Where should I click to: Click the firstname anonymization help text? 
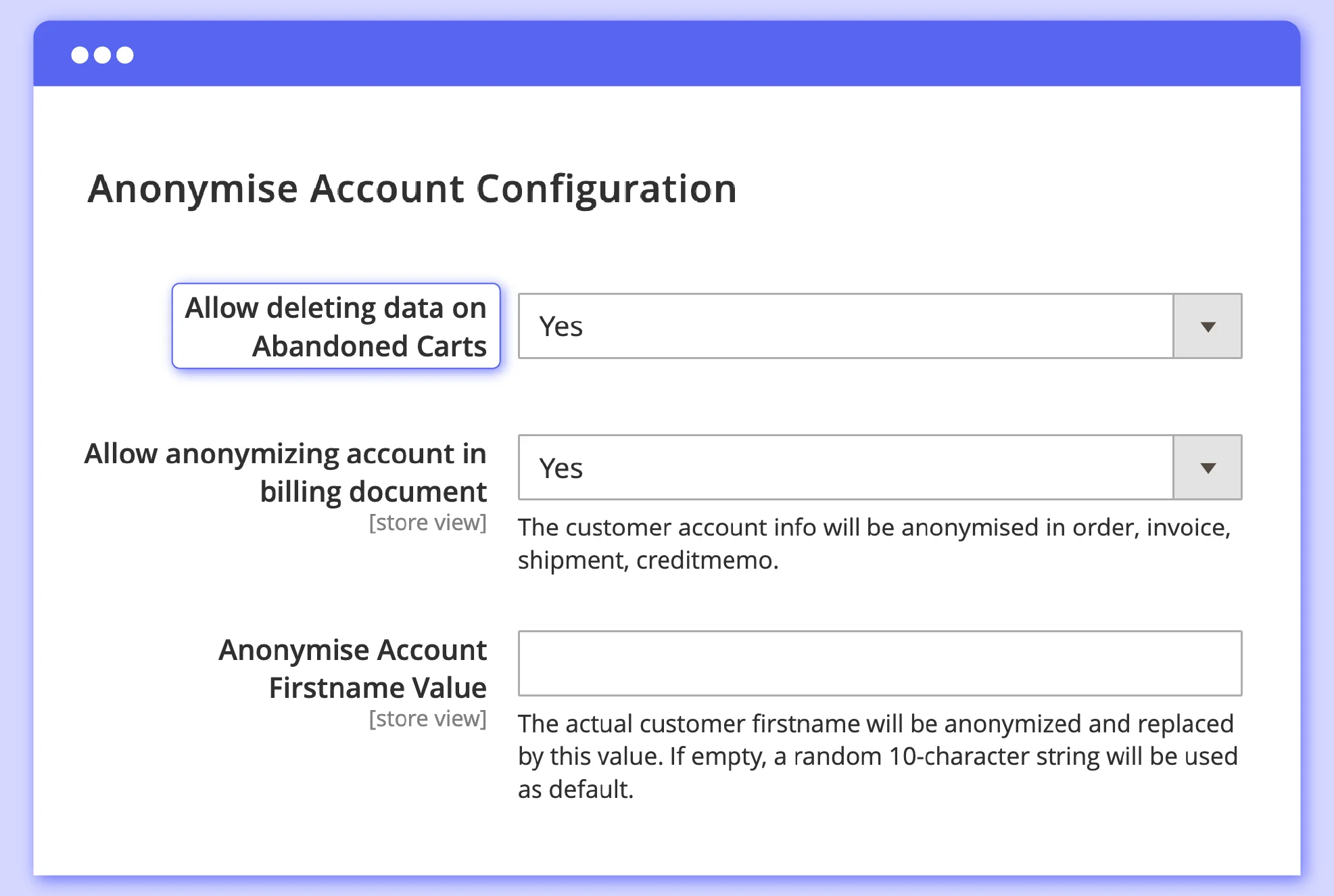[x=877, y=756]
